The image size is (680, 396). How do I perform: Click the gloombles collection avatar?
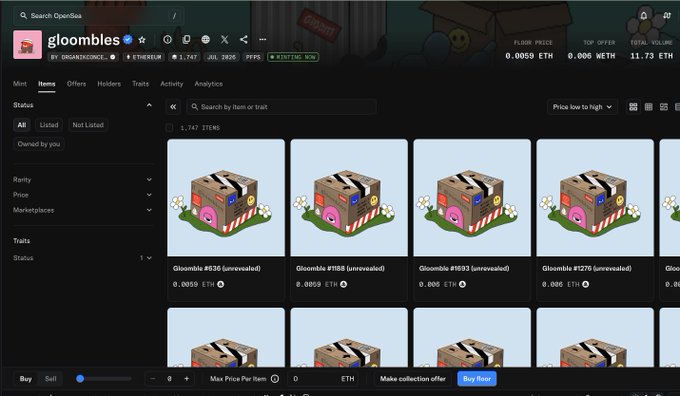27,44
